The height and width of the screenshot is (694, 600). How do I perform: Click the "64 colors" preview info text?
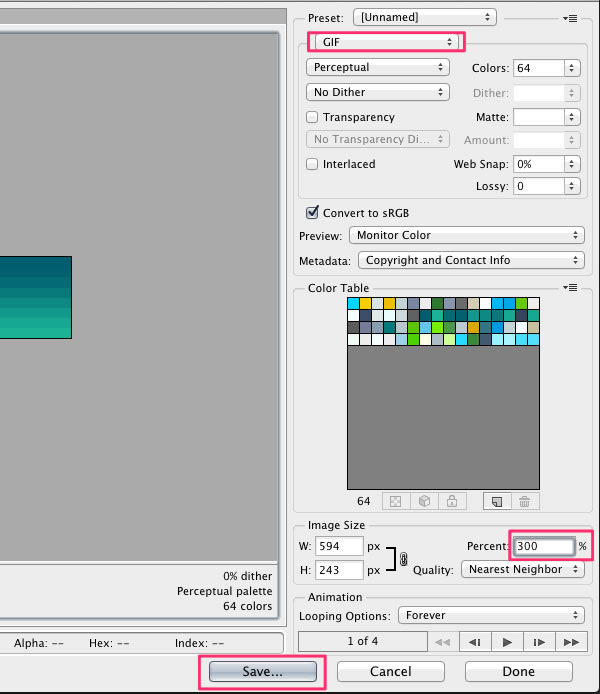coord(248,606)
